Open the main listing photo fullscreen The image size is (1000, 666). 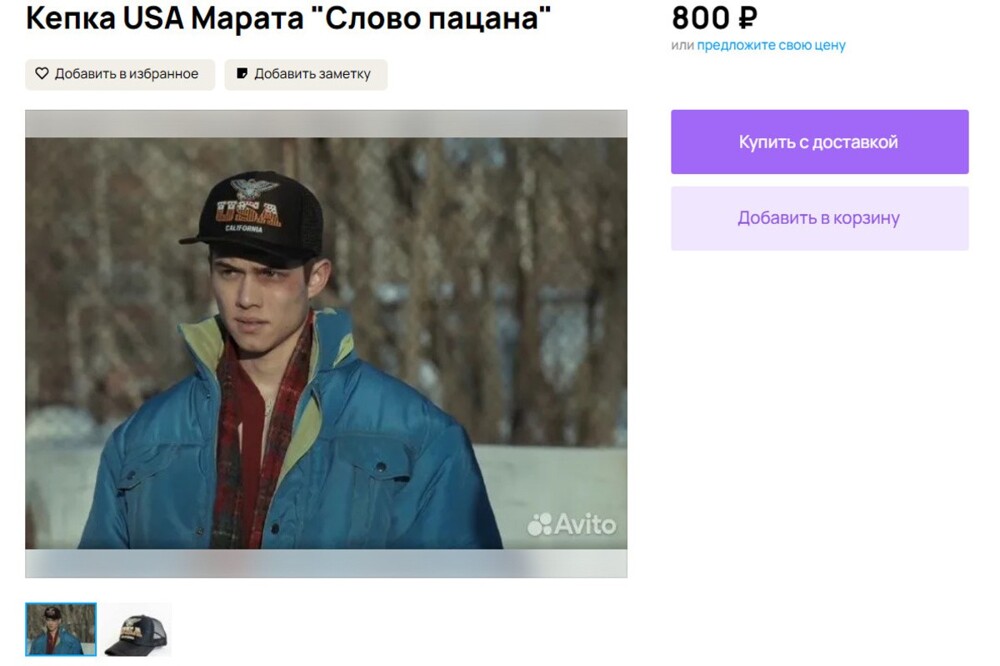pyautogui.click(x=326, y=343)
